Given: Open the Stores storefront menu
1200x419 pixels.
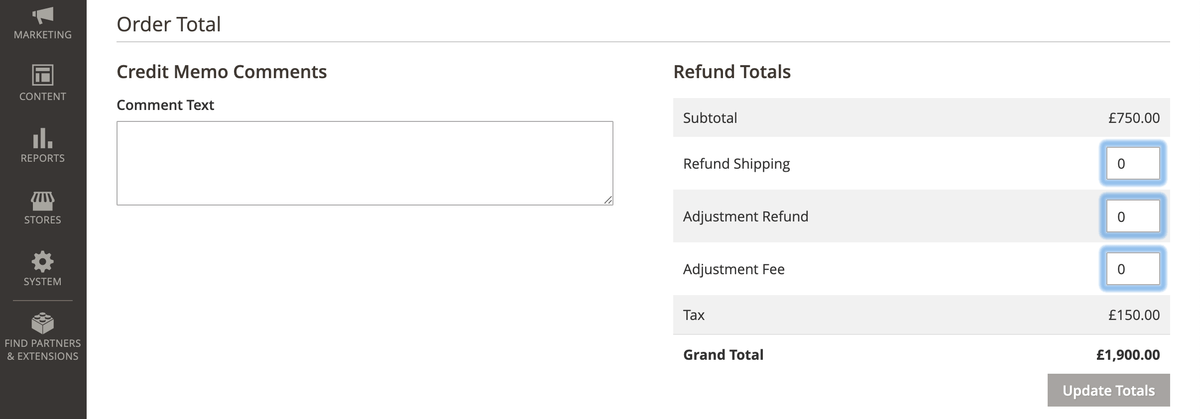Looking at the screenshot, I should (x=42, y=206).
